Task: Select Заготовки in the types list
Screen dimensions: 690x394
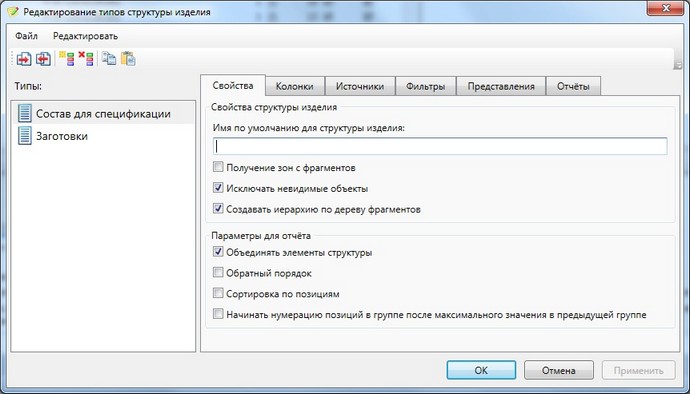Action: (x=103, y=136)
